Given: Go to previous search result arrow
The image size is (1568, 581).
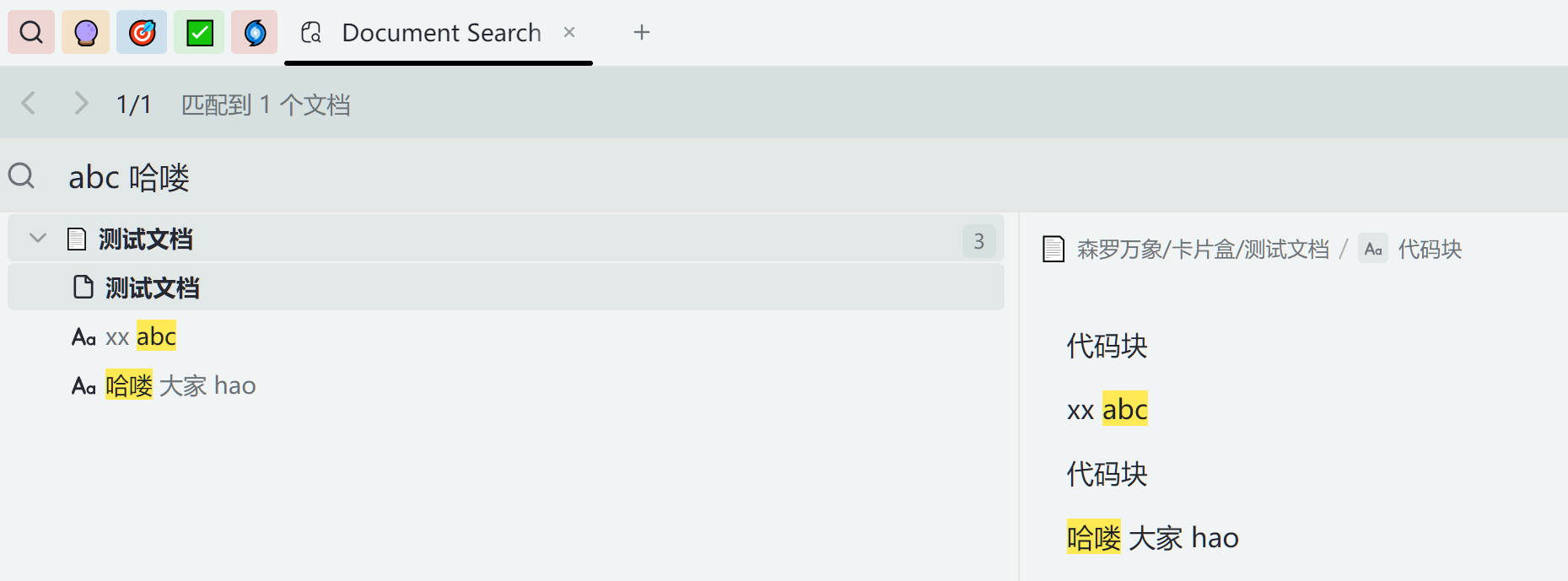Looking at the screenshot, I should coord(29,103).
